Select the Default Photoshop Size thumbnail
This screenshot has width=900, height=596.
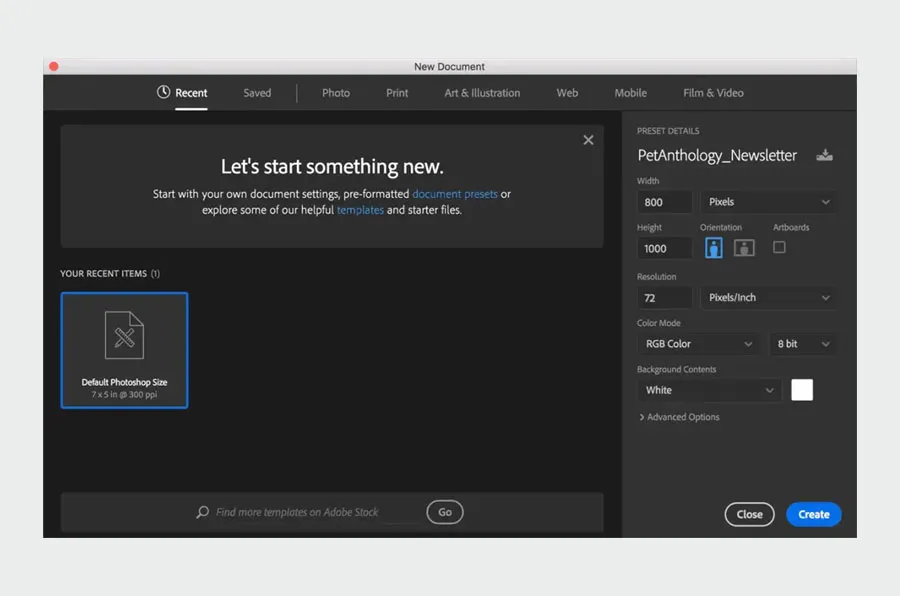tap(124, 350)
